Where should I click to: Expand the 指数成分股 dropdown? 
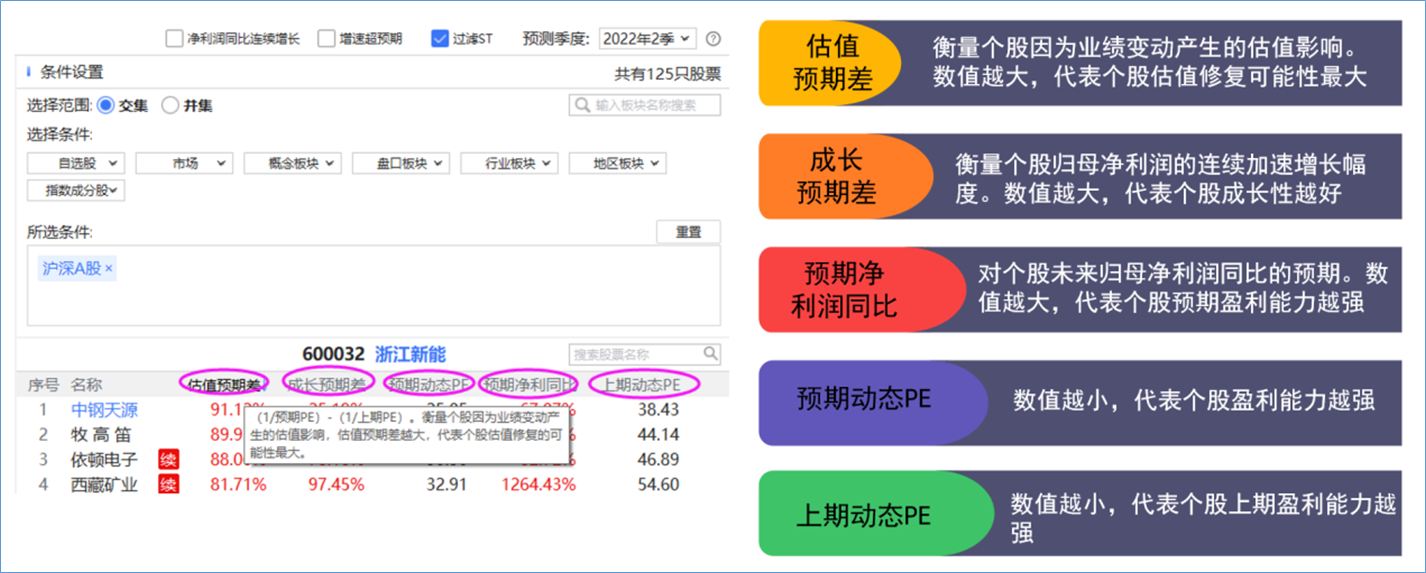click(75, 190)
